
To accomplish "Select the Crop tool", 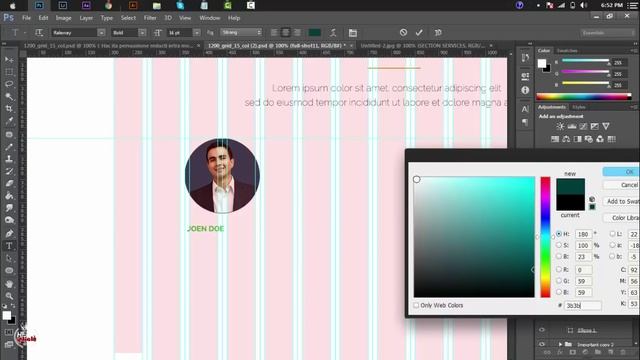I will pos(9,109).
